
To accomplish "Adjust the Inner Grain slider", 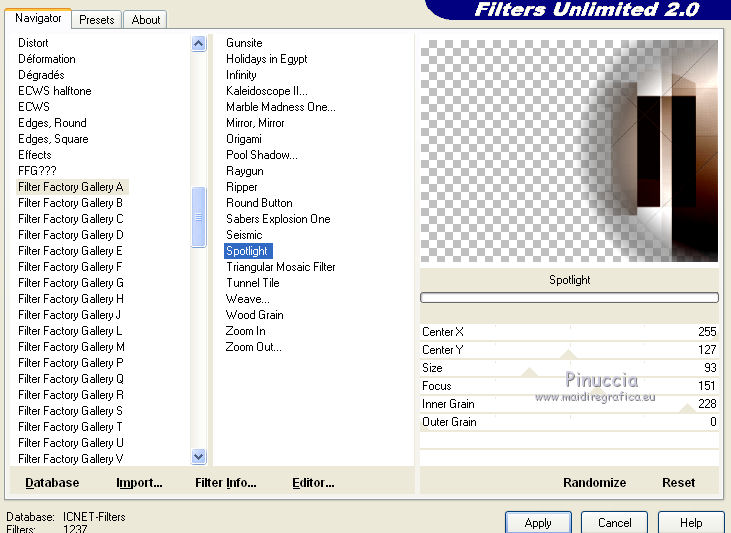I will pyautogui.click(x=569, y=404).
